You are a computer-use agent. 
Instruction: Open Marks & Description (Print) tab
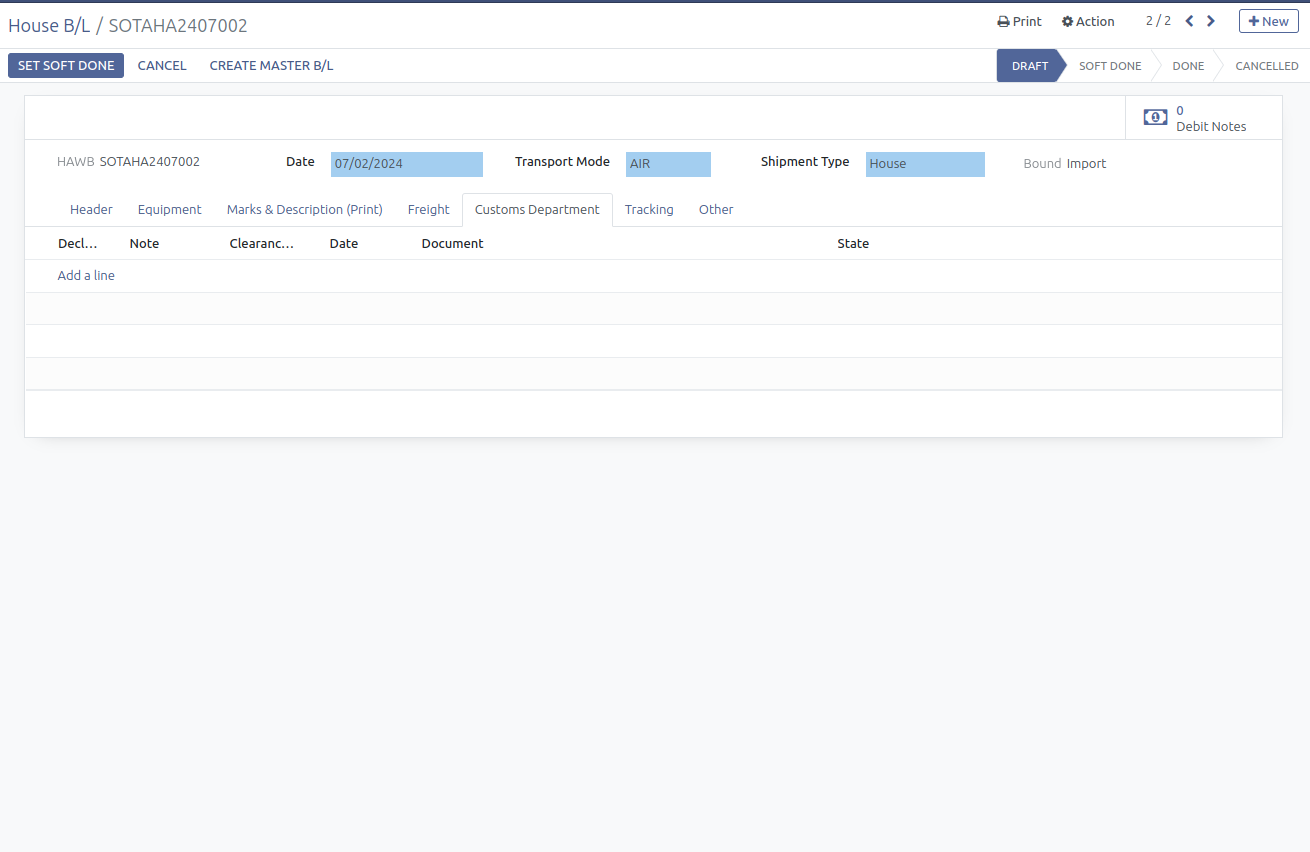pos(304,210)
